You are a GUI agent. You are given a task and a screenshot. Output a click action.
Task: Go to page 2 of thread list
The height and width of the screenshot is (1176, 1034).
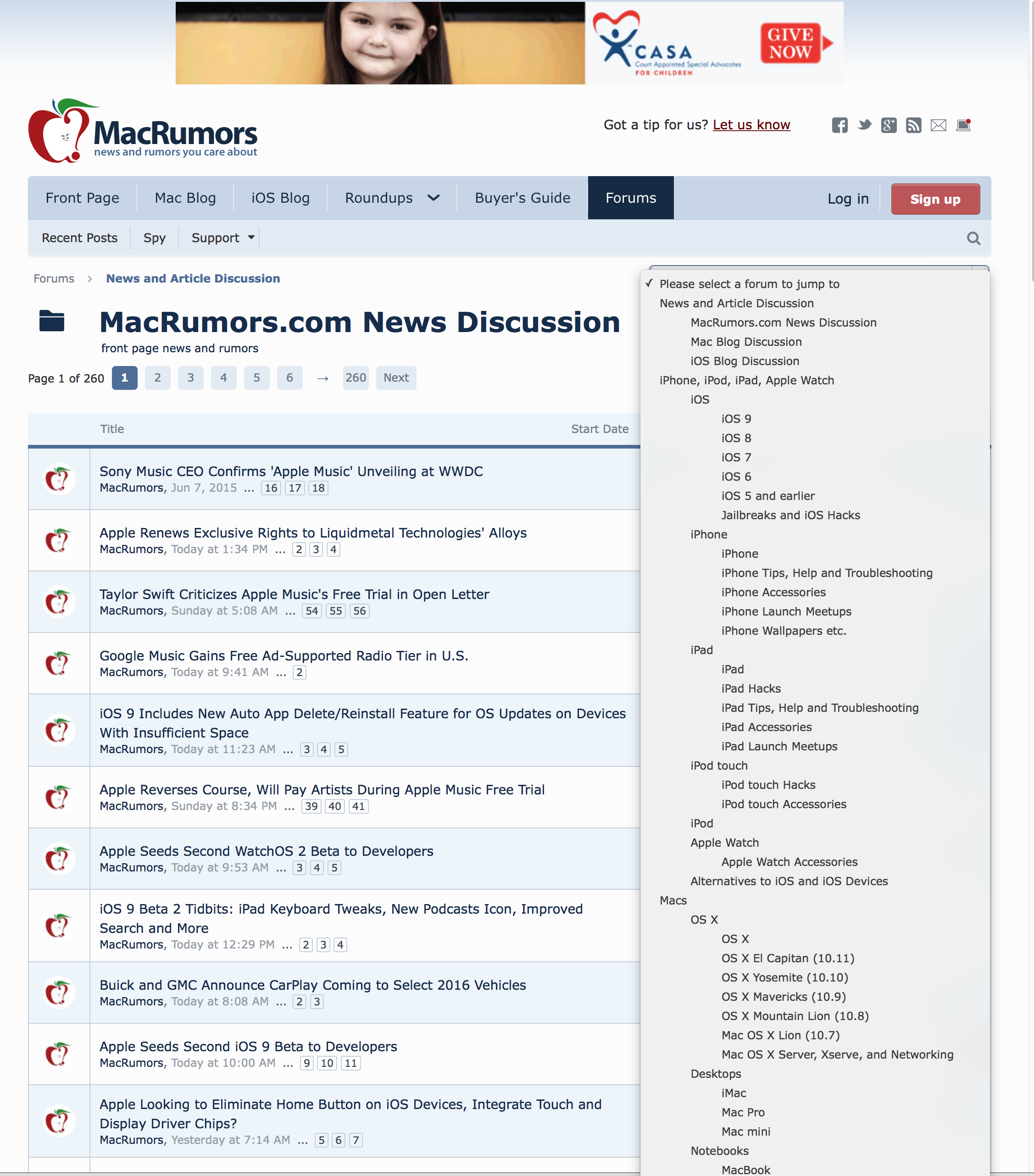[x=158, y=378]
